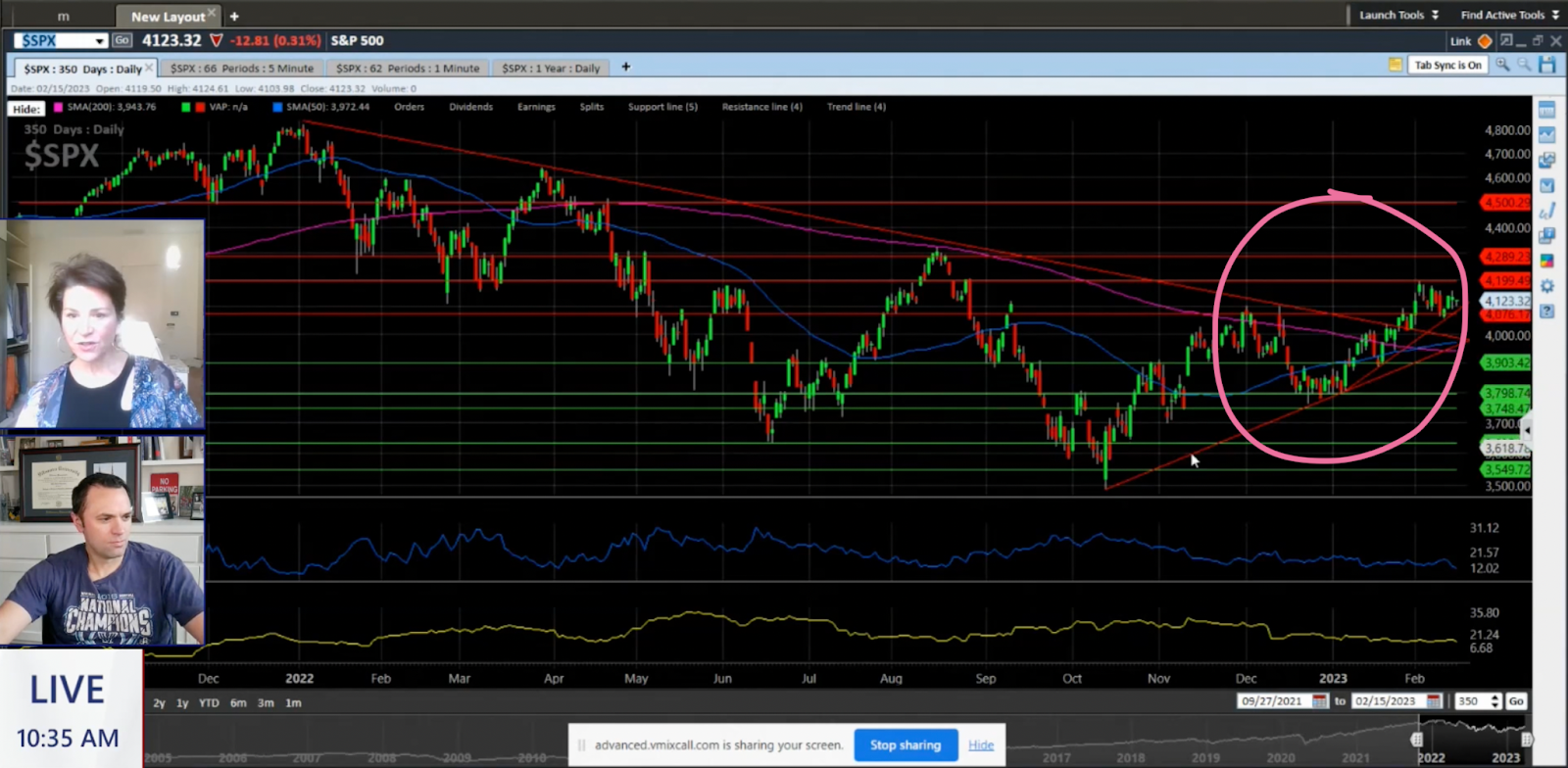Click the compare charts icon in right sidebar
The image size is (1568, 768).
pyautogui.click(x=1547, y=160)
